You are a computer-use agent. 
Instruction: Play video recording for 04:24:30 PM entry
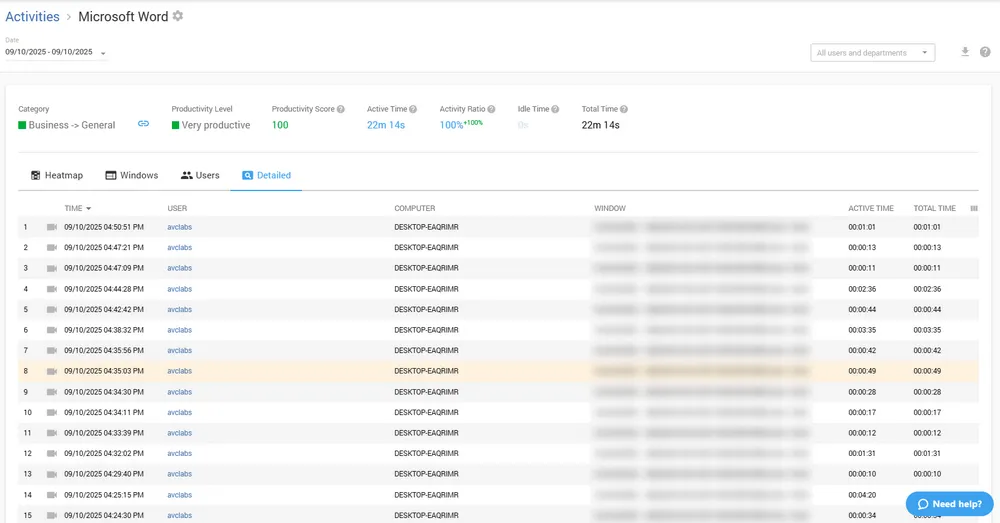(x=52, y=515)
